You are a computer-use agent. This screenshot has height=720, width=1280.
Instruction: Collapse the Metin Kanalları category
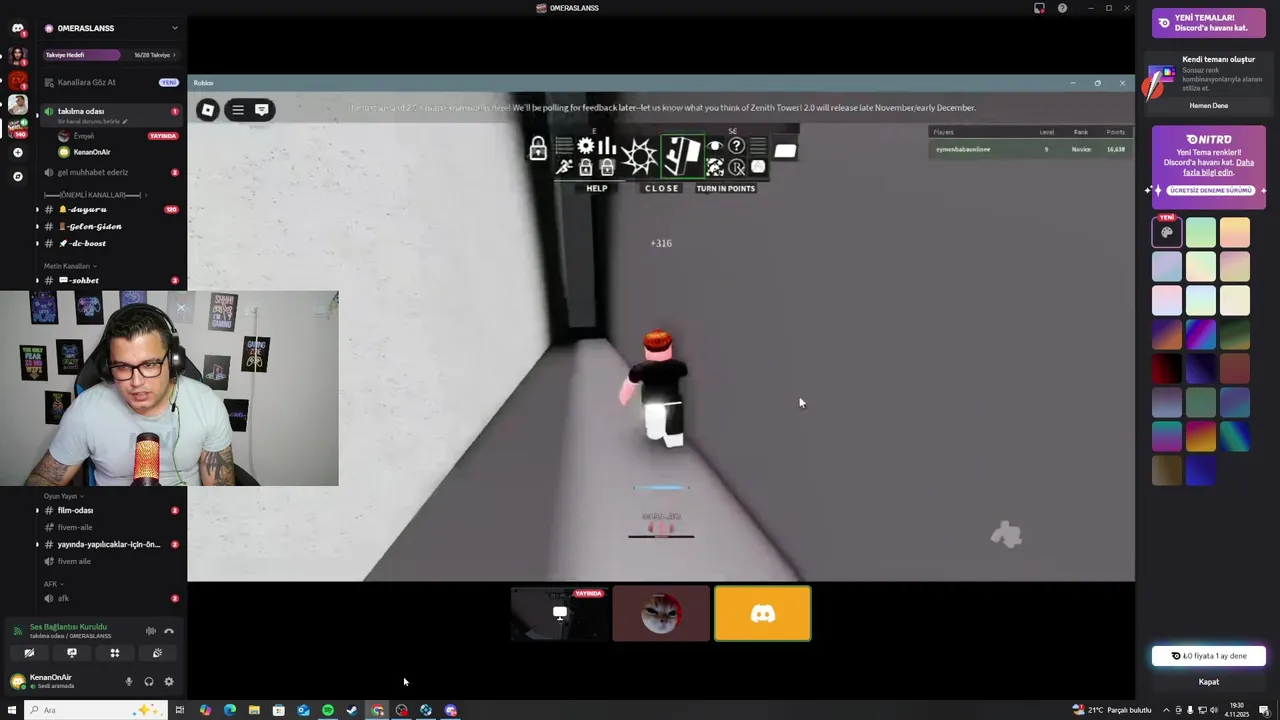tap(70, 266)
